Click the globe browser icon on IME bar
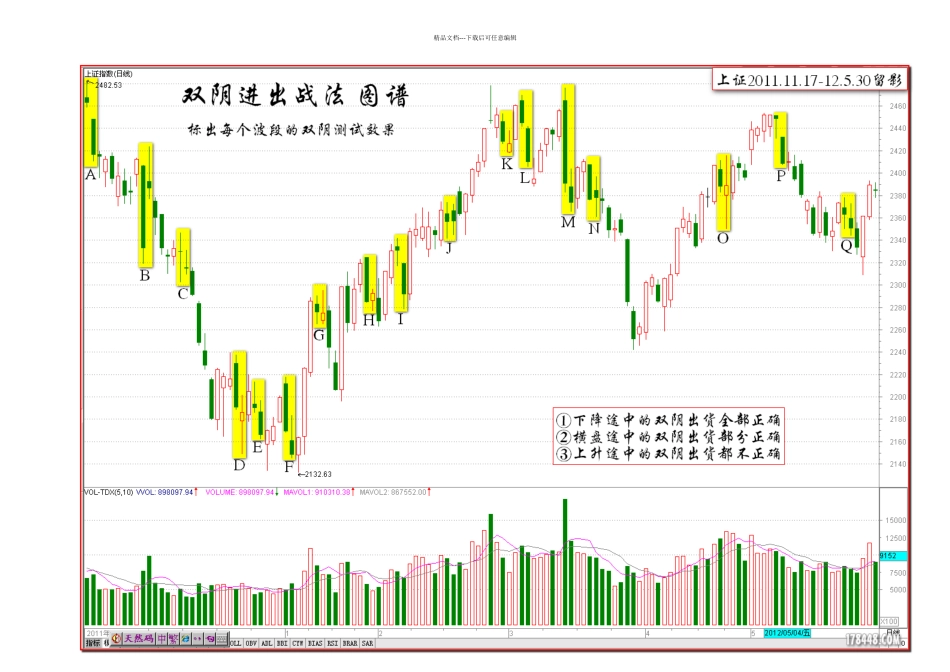This screenshot has height=672, width=950. pos(185,639)
